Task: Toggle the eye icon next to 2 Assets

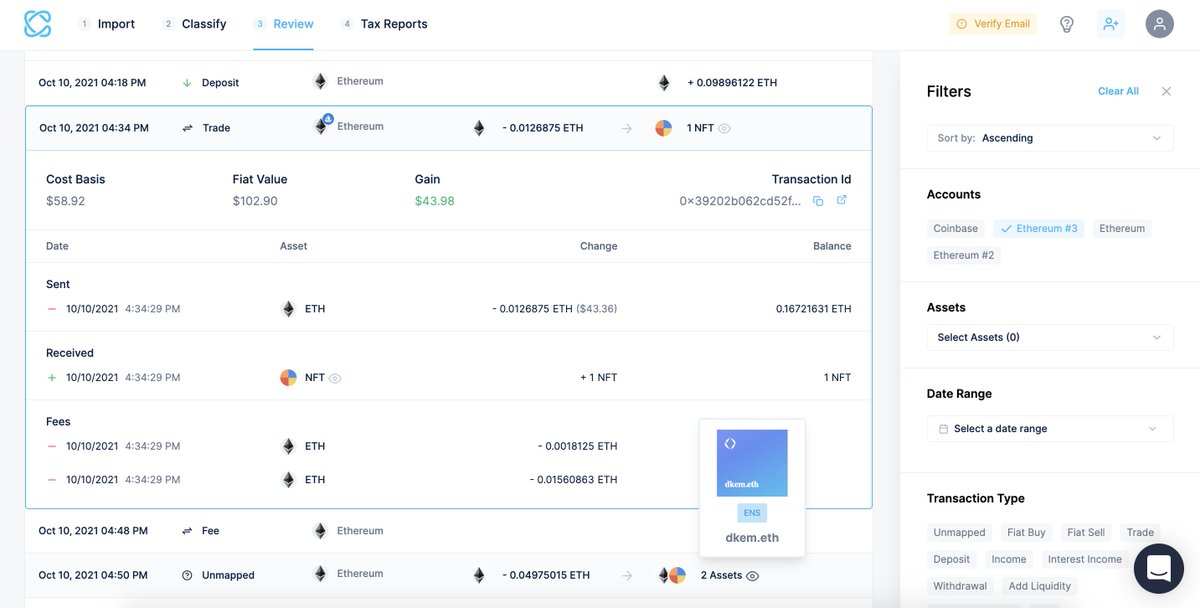Action: pyautogui.click(x=752, y=576)
